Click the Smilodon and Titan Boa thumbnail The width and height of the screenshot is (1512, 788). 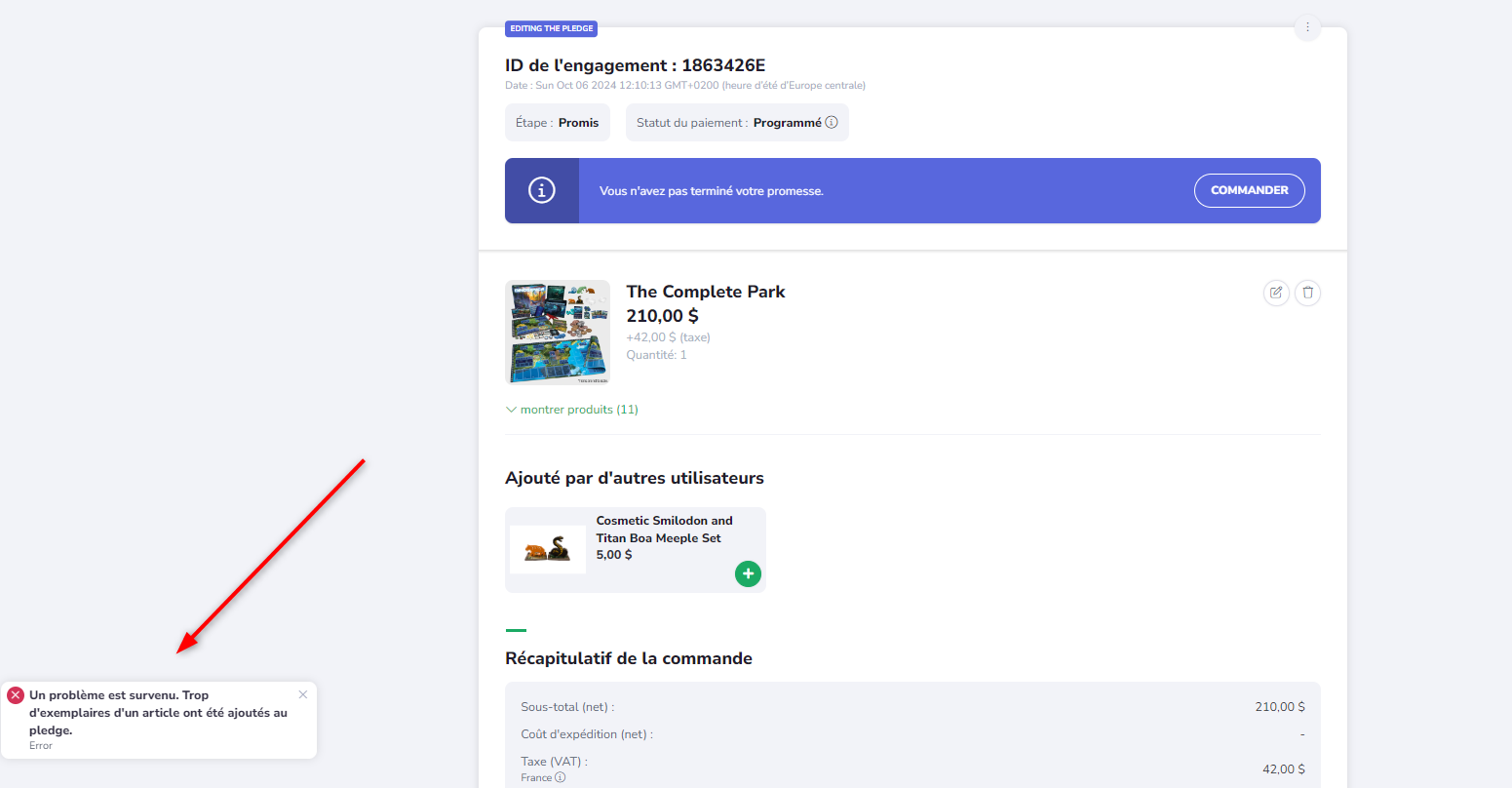tap(548, 550)
